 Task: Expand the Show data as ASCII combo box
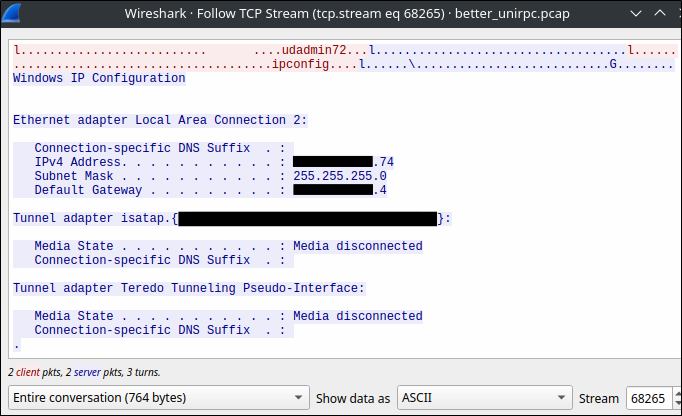click(x=484, y=398)
